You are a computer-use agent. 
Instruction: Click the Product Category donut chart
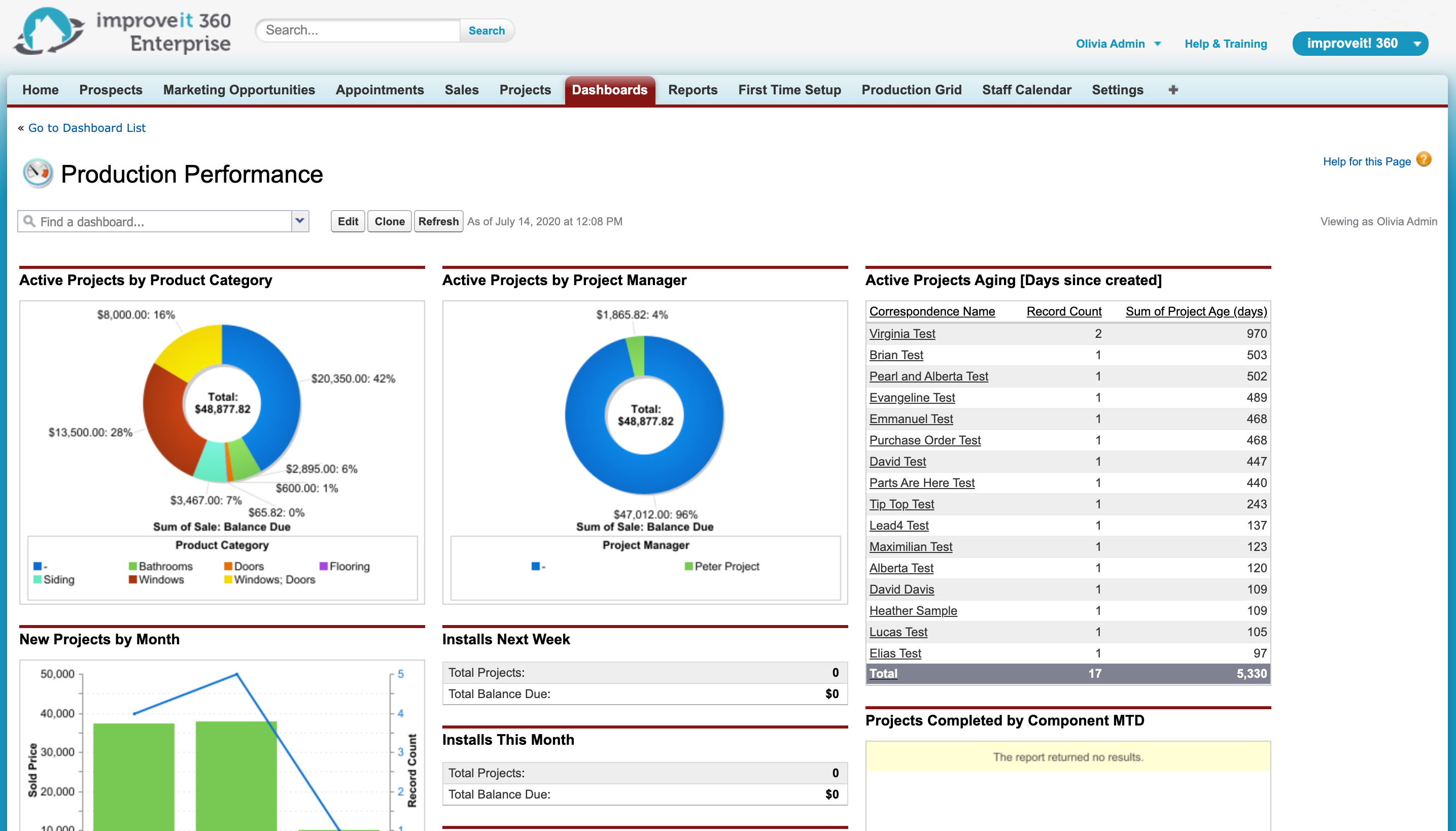(222, 403)
